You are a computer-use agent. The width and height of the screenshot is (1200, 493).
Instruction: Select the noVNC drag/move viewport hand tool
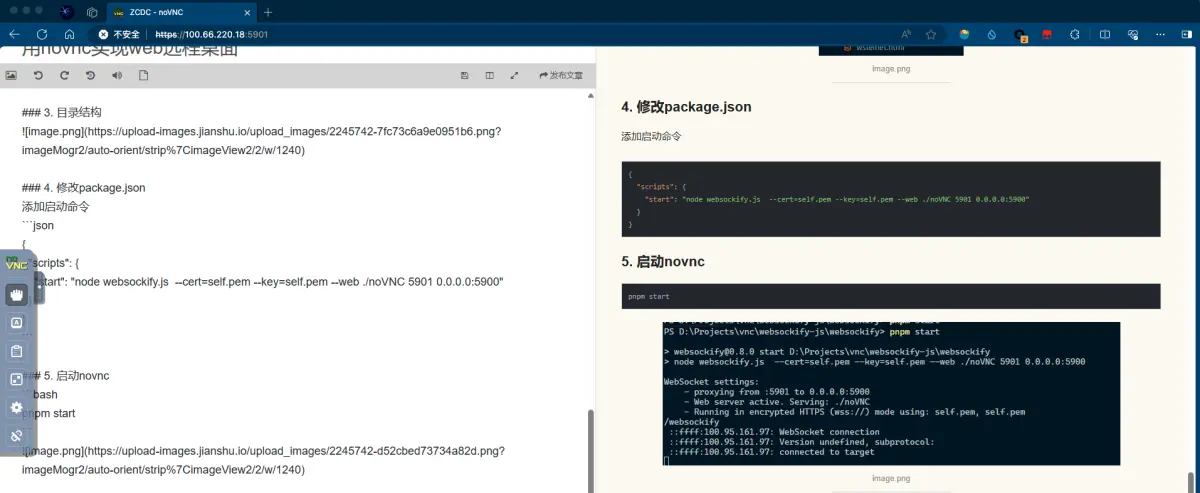pos(16,294)
